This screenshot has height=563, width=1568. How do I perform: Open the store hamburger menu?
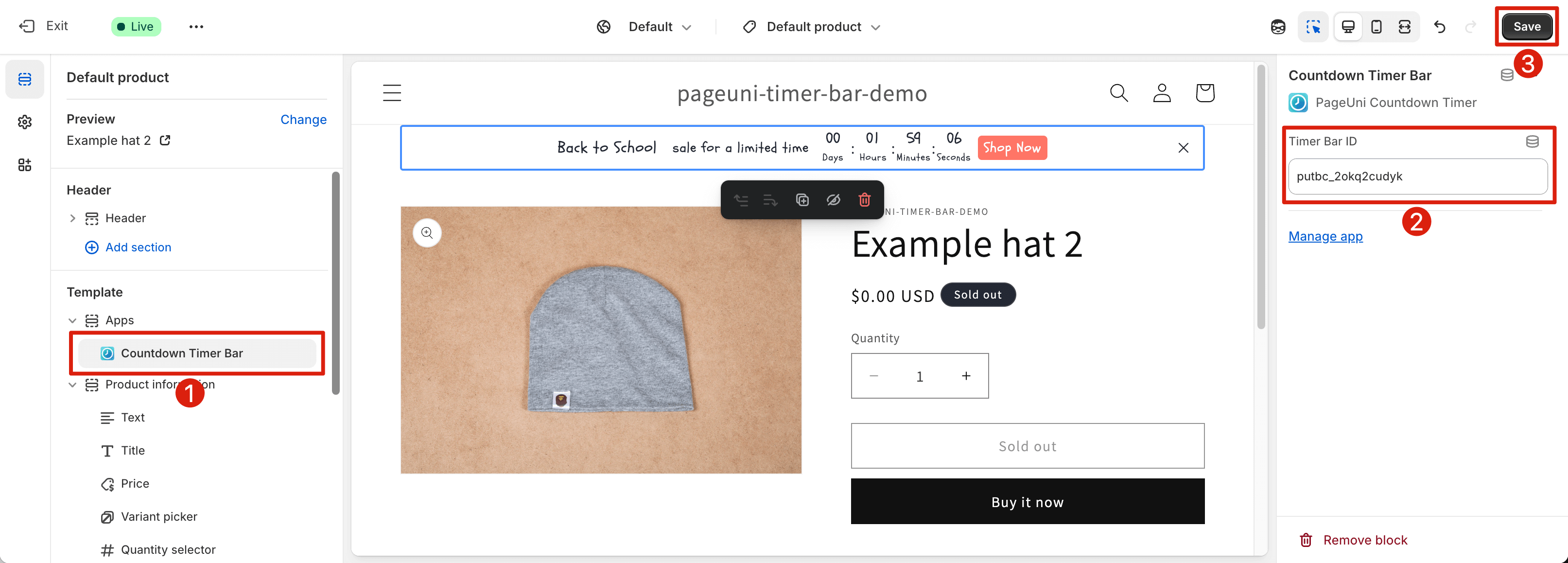pos(392,93)
